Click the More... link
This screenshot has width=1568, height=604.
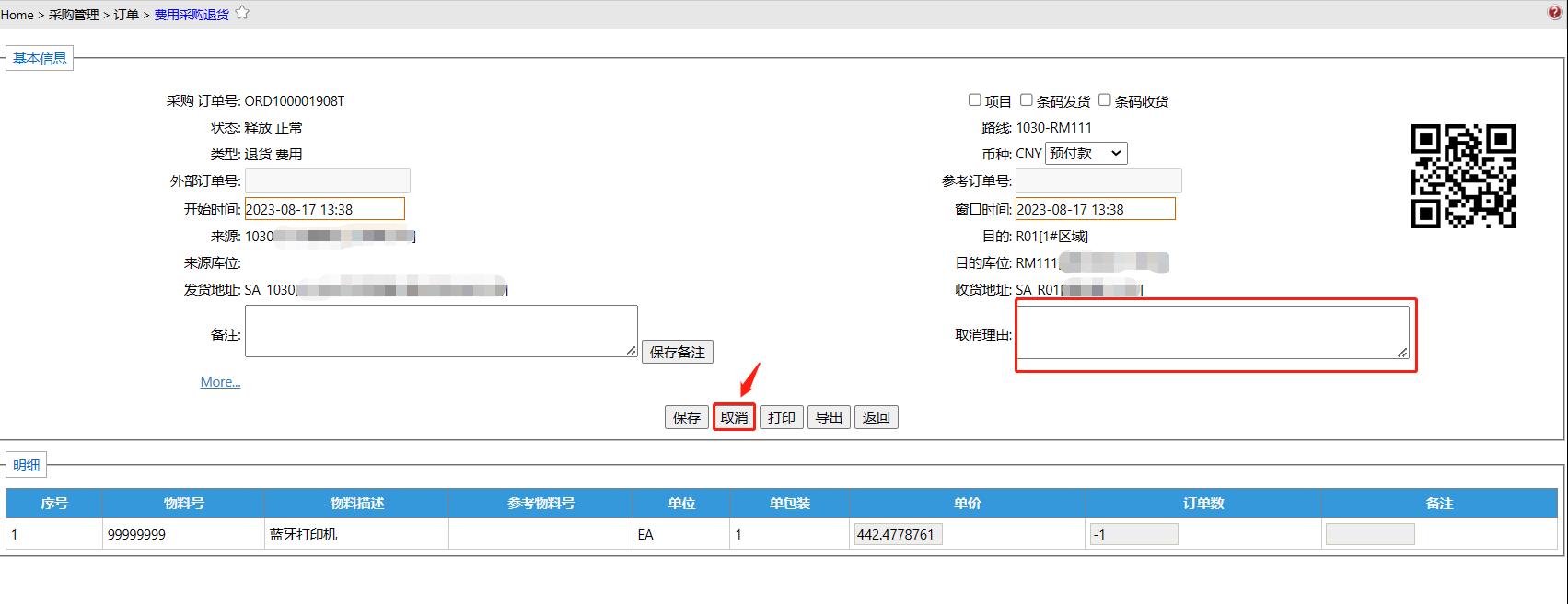click(220, 382)
